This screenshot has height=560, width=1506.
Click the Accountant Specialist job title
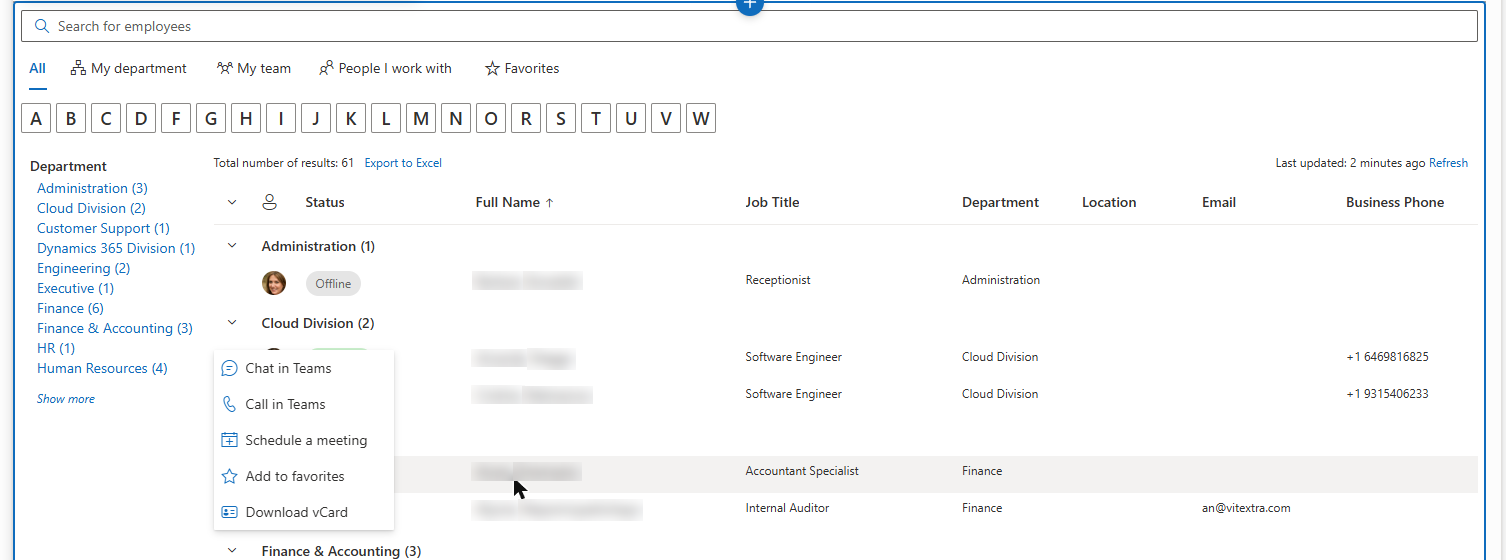802,471
